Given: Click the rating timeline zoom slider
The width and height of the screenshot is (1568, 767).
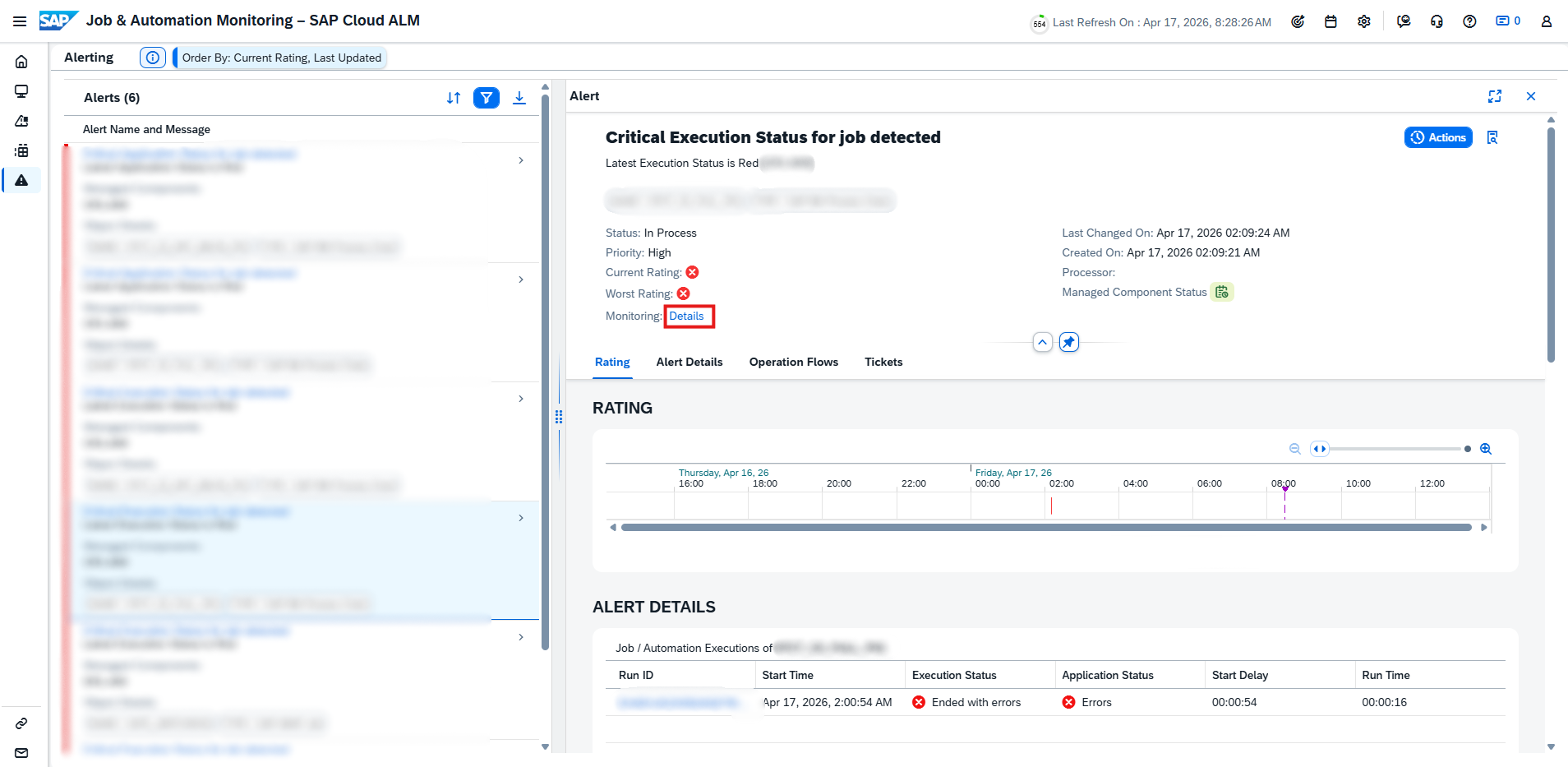Looking at the screenshot, I should coord(1397,449).
